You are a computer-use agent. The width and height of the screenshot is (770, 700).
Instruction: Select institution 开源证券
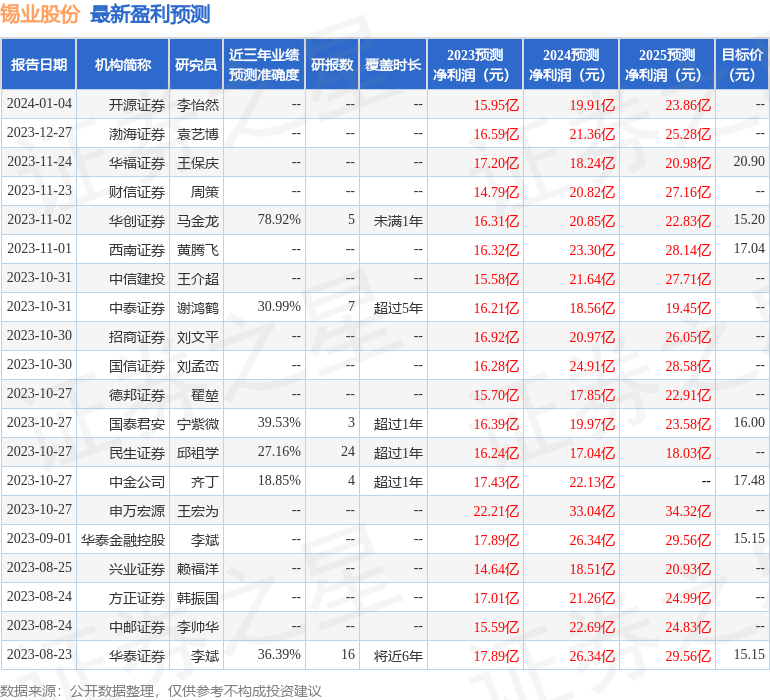[137, 105]
